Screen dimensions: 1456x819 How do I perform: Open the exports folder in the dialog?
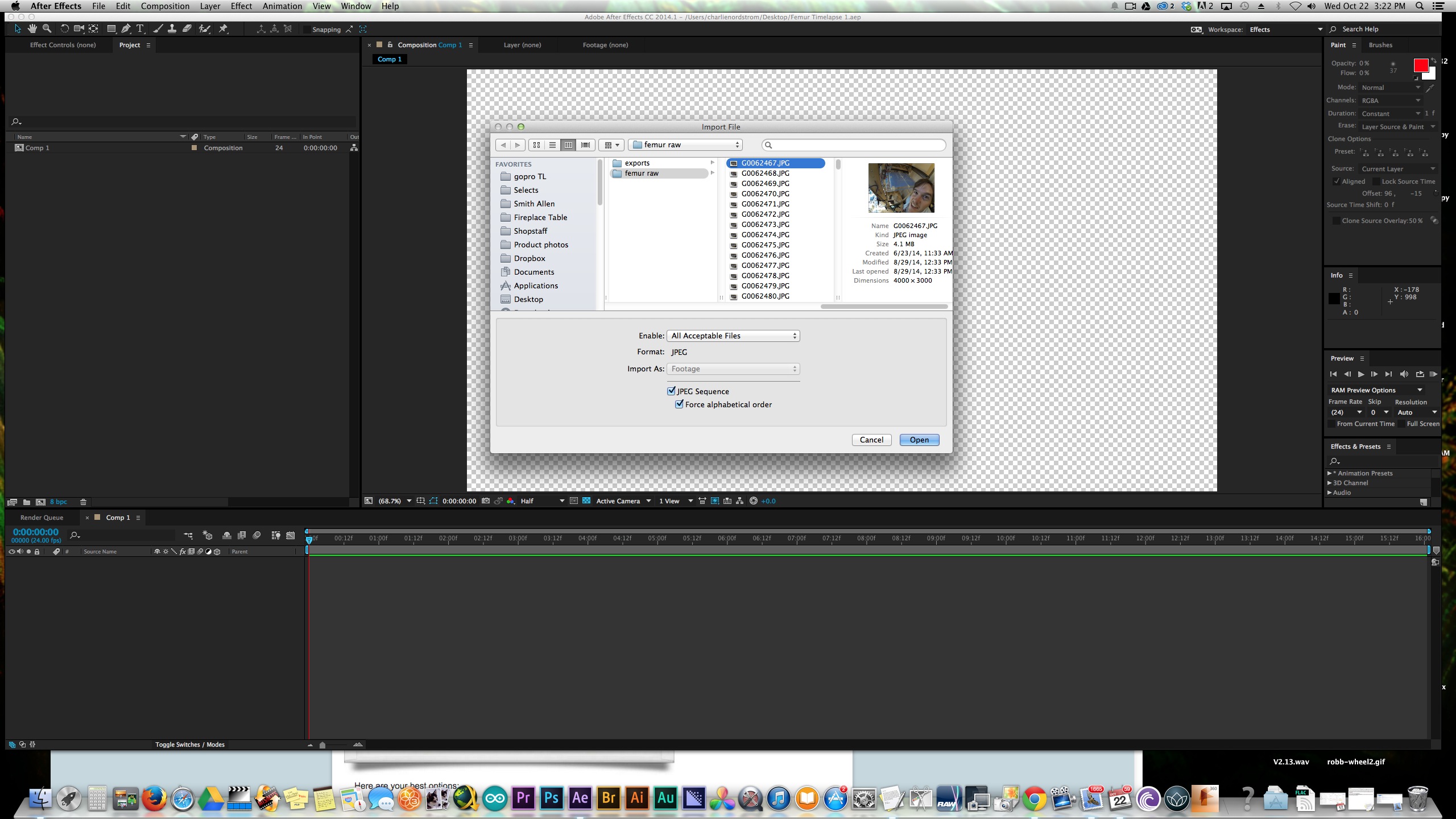637,163
